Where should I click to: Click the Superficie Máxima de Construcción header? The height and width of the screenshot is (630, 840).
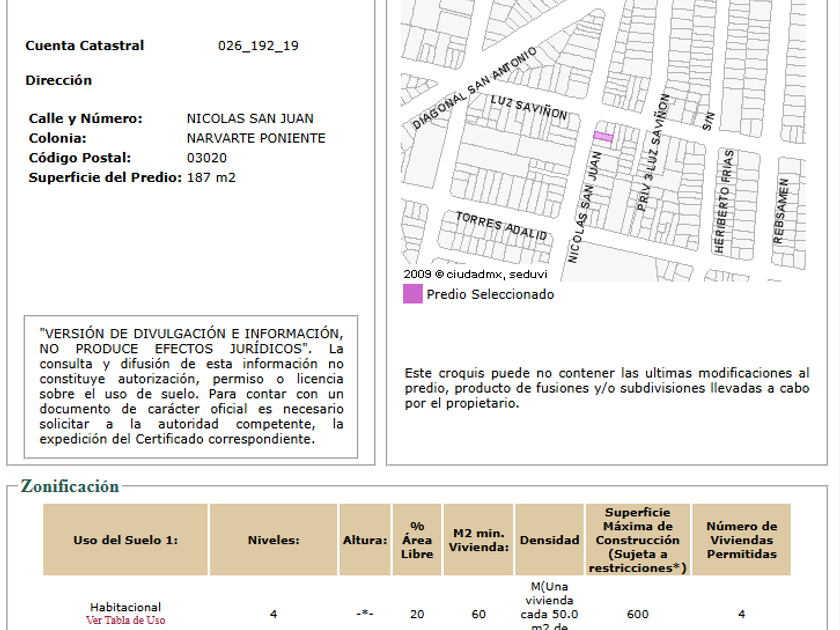[x=638, y=540]
